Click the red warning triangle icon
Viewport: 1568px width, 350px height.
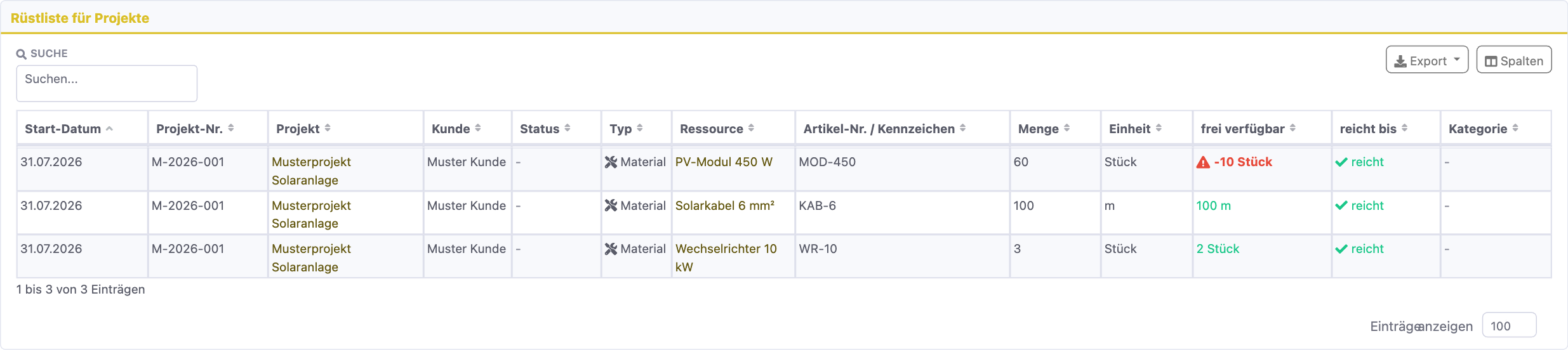(x=1203, y=162)
